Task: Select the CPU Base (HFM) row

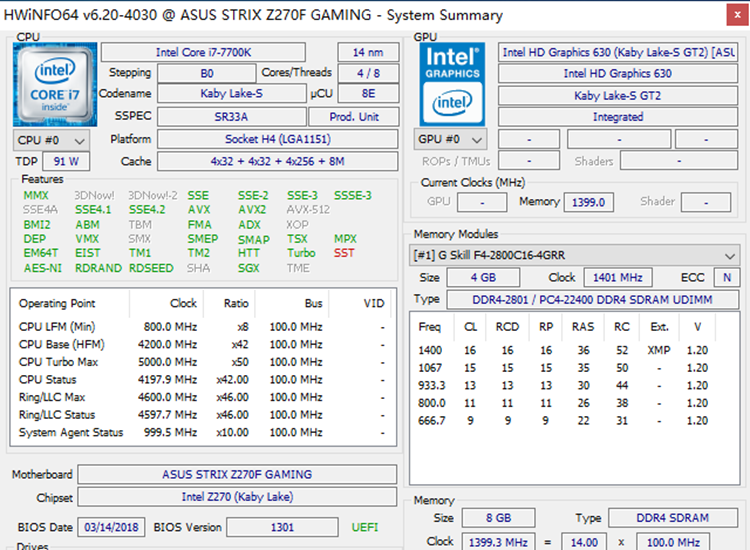Action: pos(203,344)
